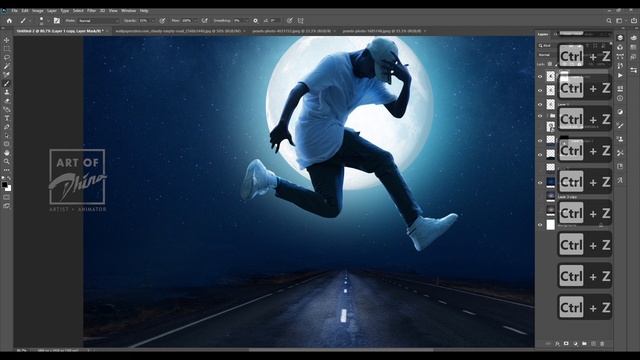Screen dimensions: 640x360
Task: Toggle pressure for size button
Action: pos(289,20)
